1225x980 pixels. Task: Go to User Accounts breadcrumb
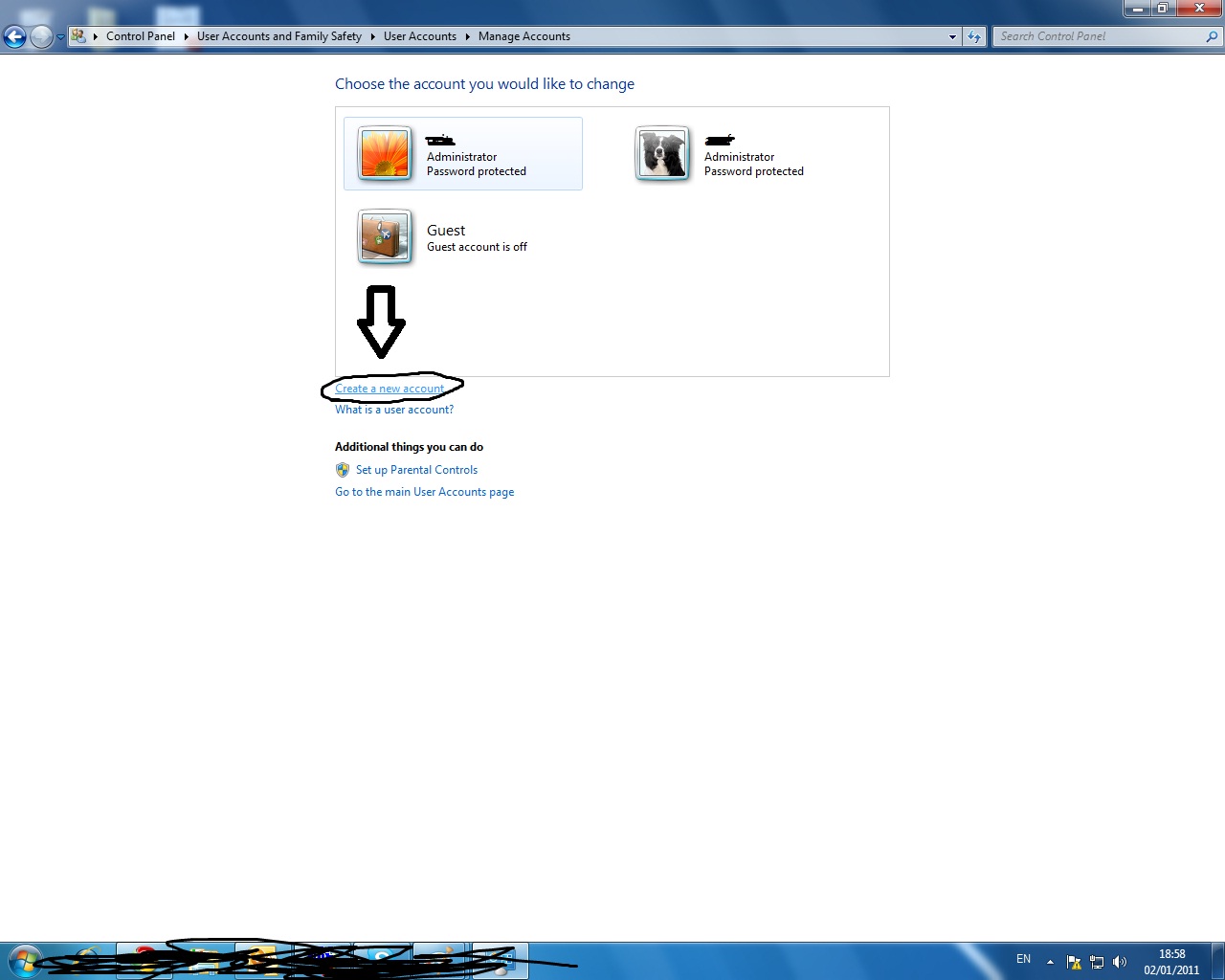(x=419, y=36)
